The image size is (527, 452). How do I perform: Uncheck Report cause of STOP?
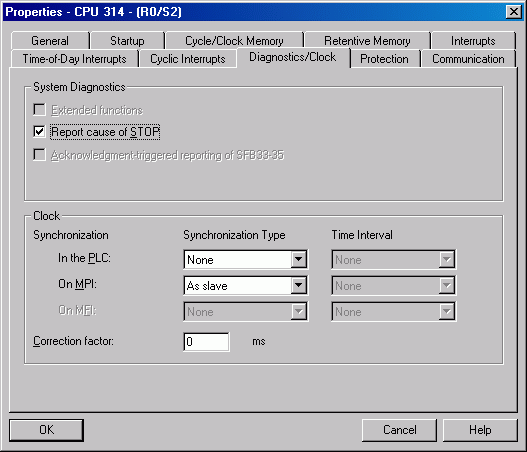[x=39, y=131]
